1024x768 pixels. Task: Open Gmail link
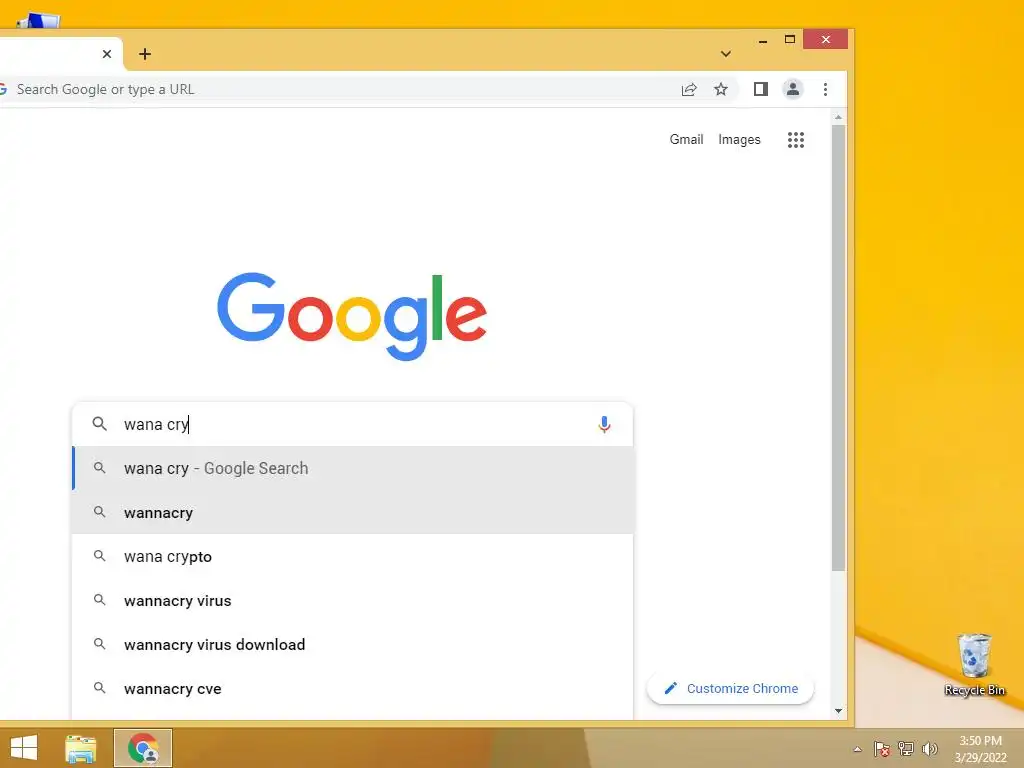(x=686, y=139)
